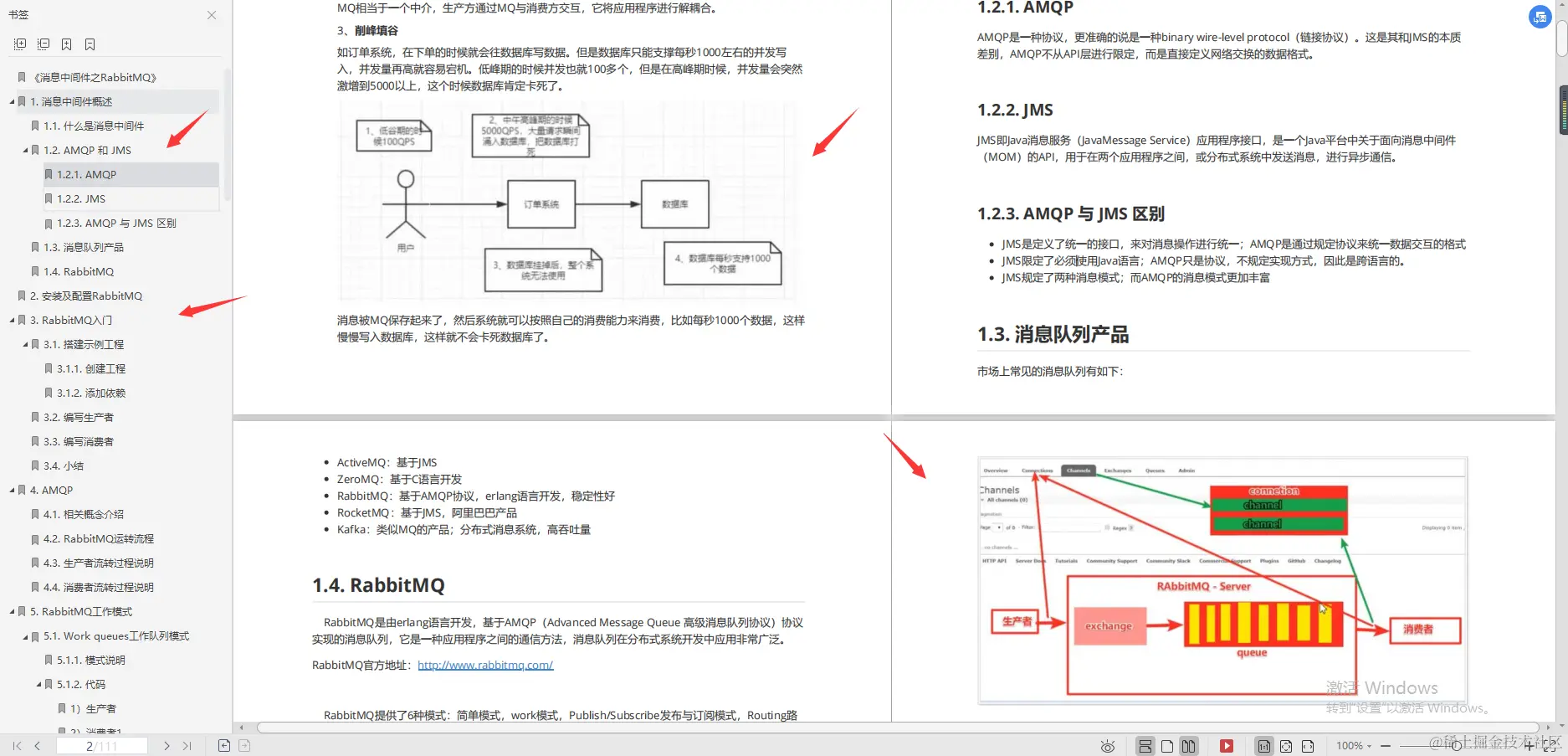Open the http://www.rabbitmq.com/ link
The image size is (1568, 756).
485,665
